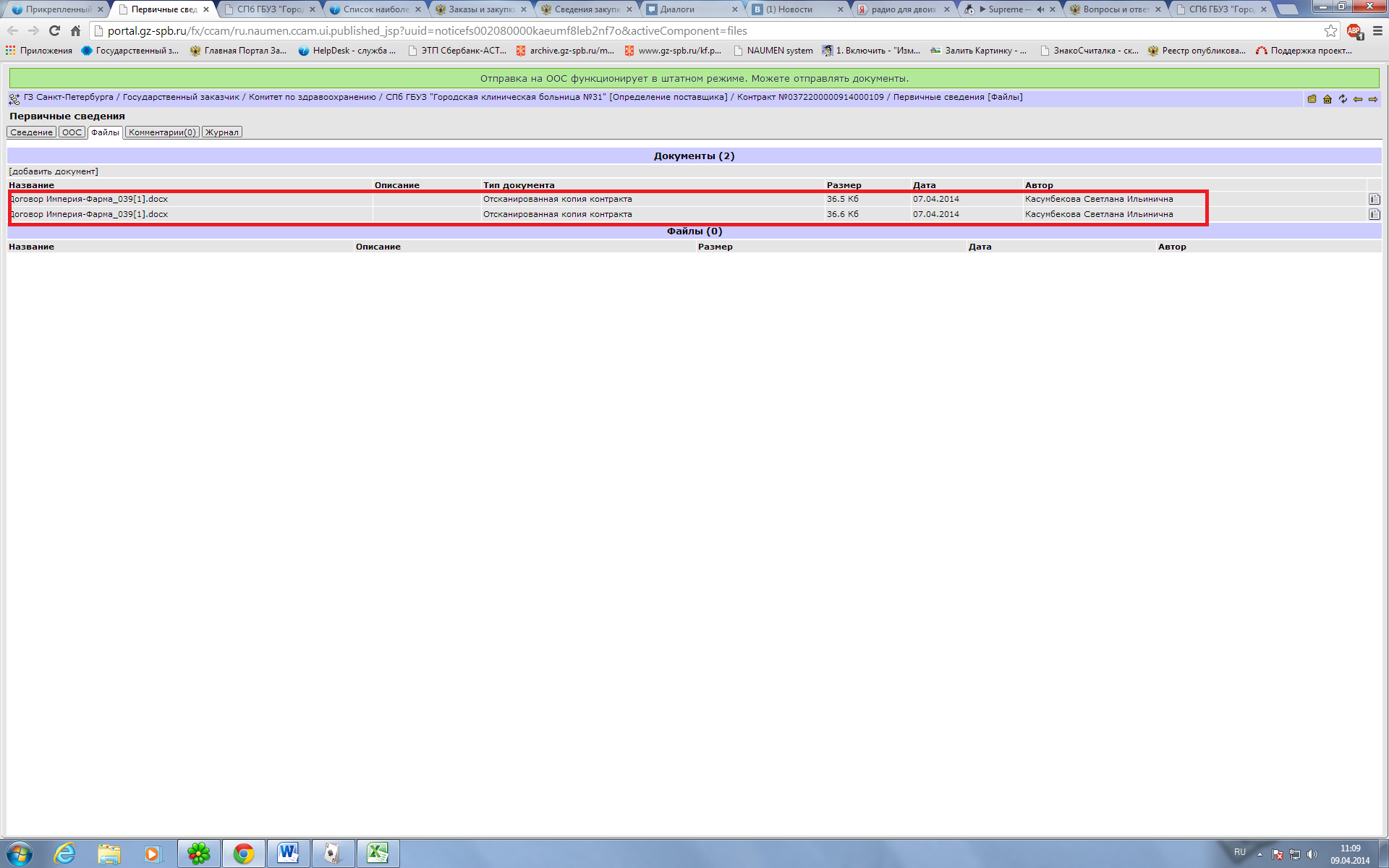Click the Adblock Plus extension icon
Image resolution: width=1389 pixels, height=868 pixels.
[x=1354, y=31]
